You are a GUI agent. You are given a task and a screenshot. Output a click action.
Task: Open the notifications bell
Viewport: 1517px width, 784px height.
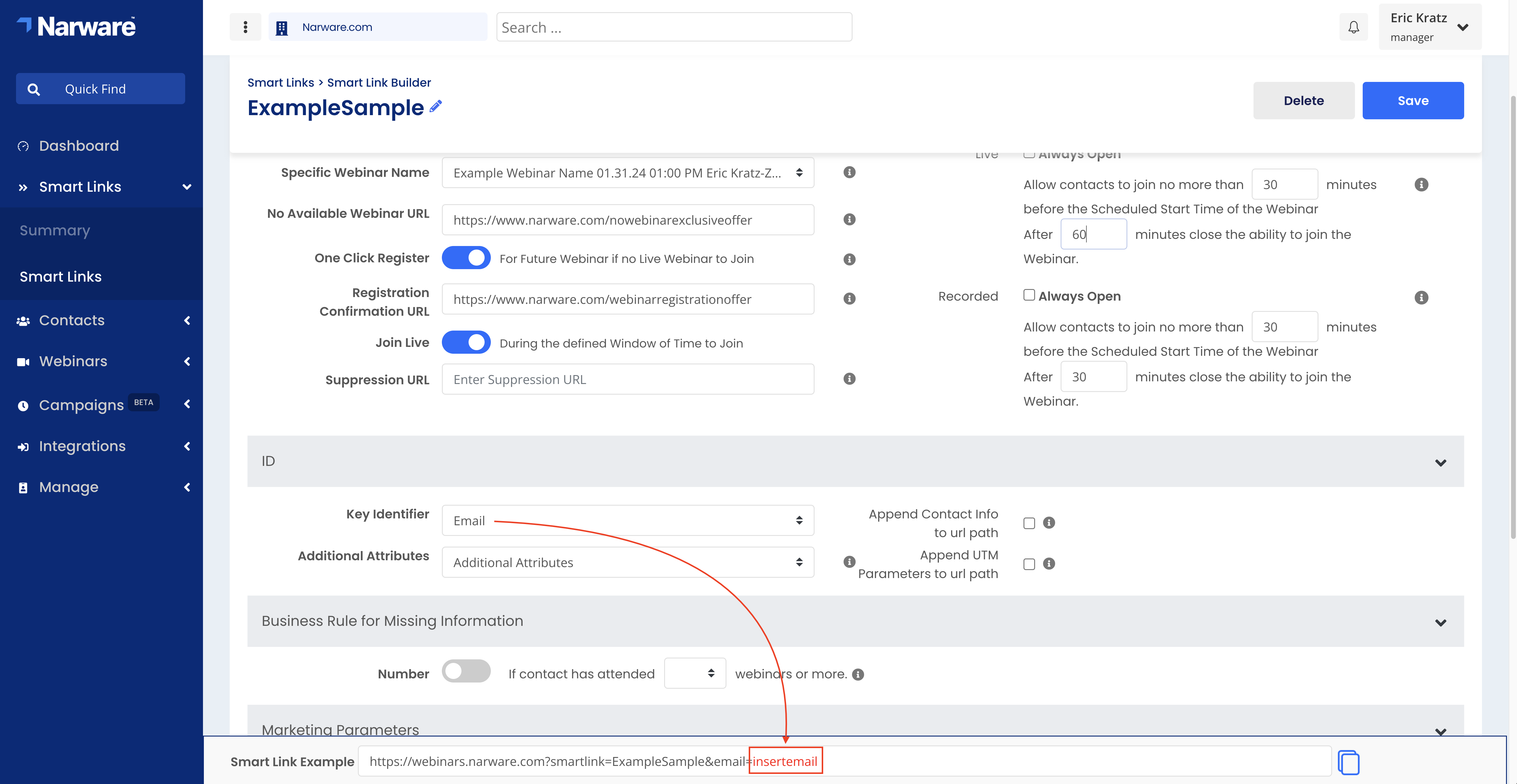click(1353, 27)
